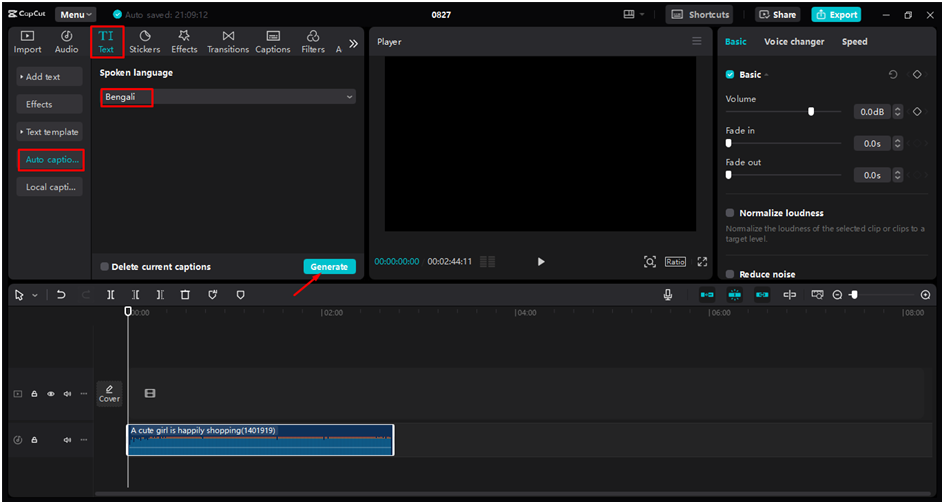The image size is (944, 504).
Task: Click the auto beat marker icon
Action: [213, 294]
